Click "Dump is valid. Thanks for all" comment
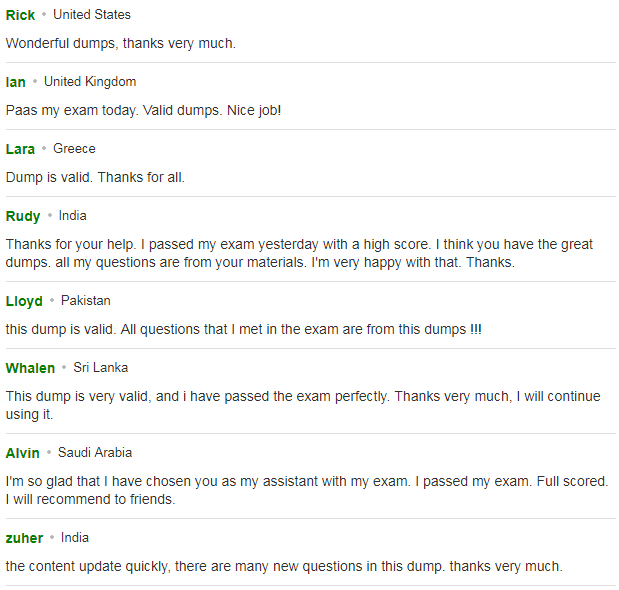 point(95,178)
